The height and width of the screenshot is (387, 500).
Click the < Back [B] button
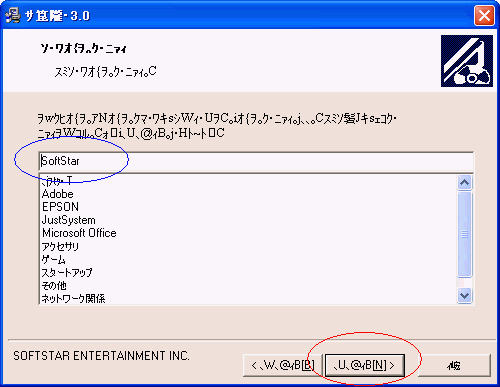pos(283,366)
